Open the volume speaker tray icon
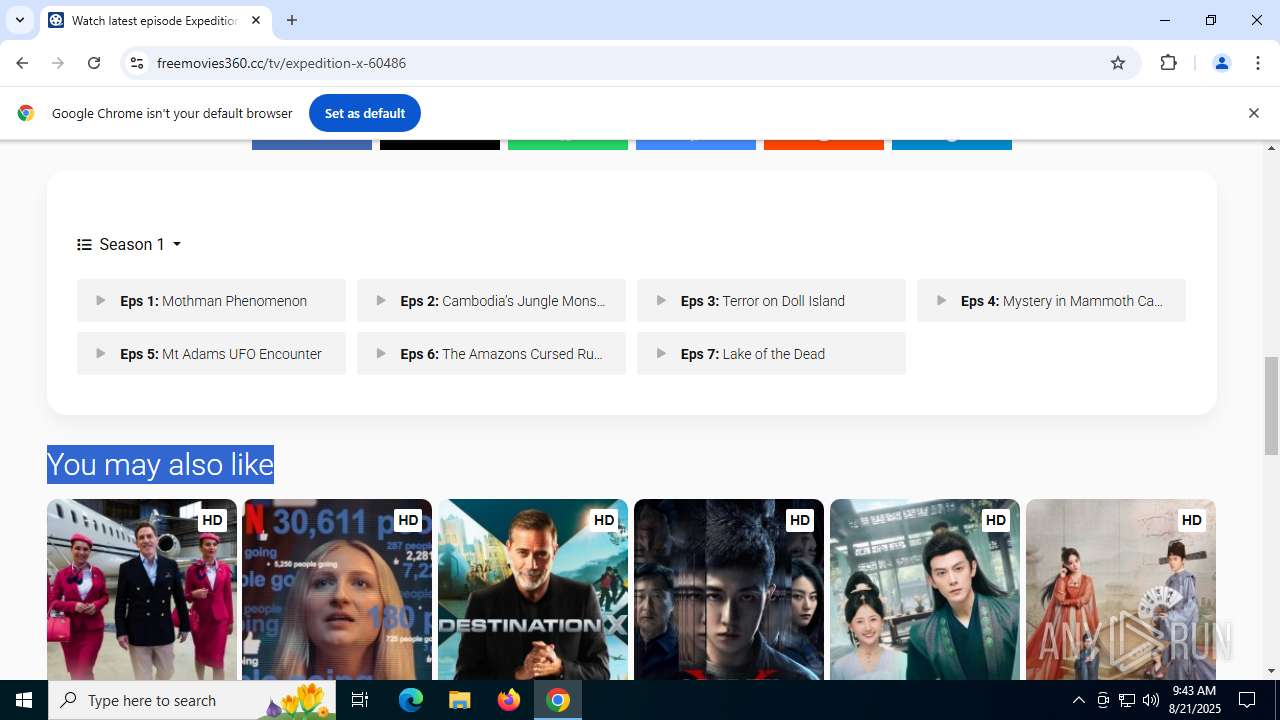 [1151, 700]
